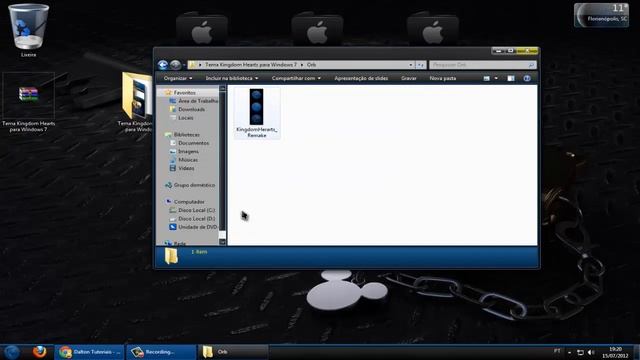This screenshot has height=360, width=640.
Task: Launch Firefox from the taskbar
Action: (40, 351)
